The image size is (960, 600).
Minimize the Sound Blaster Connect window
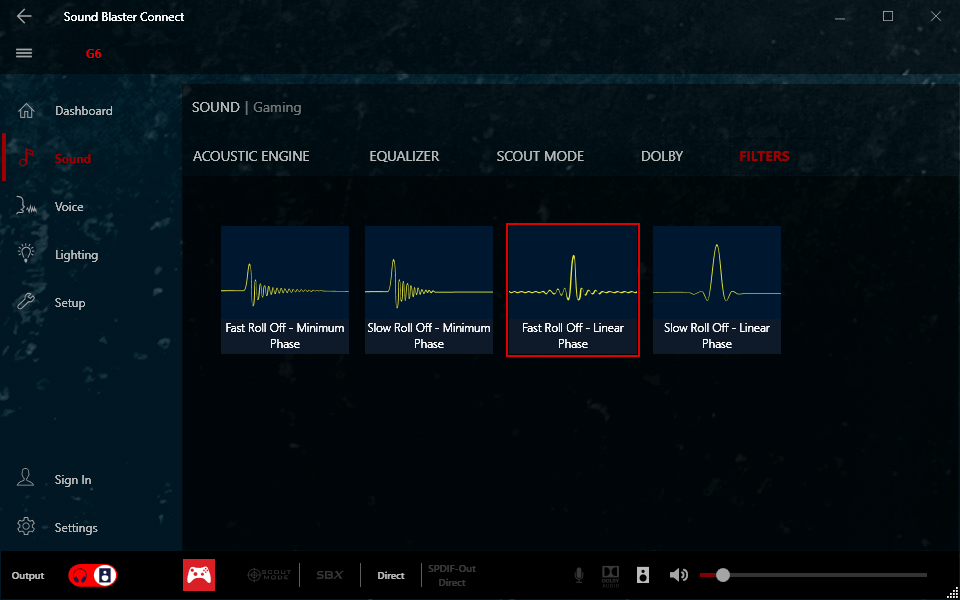(840, 17)
